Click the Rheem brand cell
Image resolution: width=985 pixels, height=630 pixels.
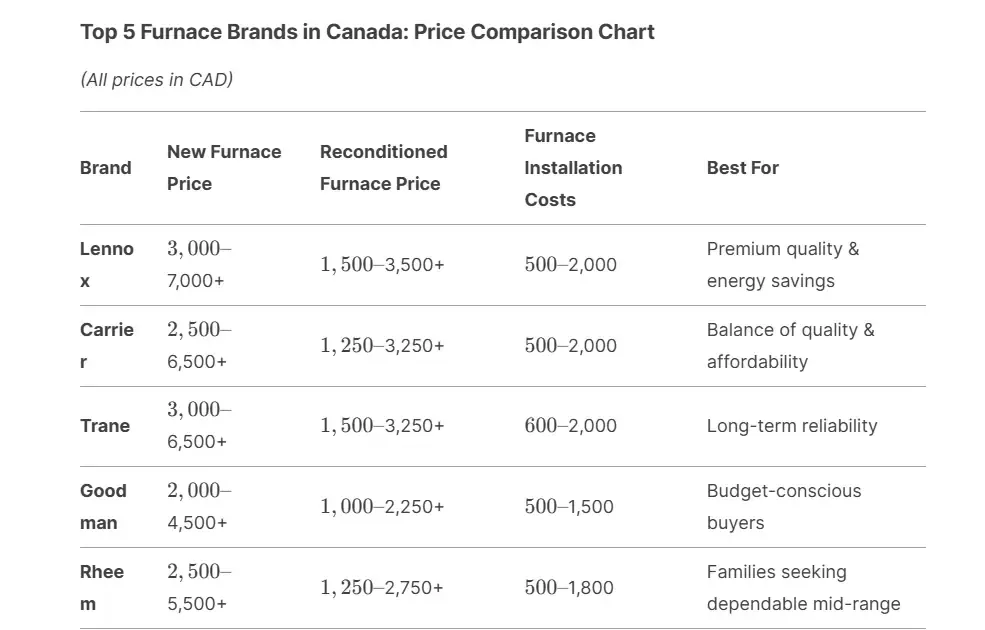[x=102, y=588]
